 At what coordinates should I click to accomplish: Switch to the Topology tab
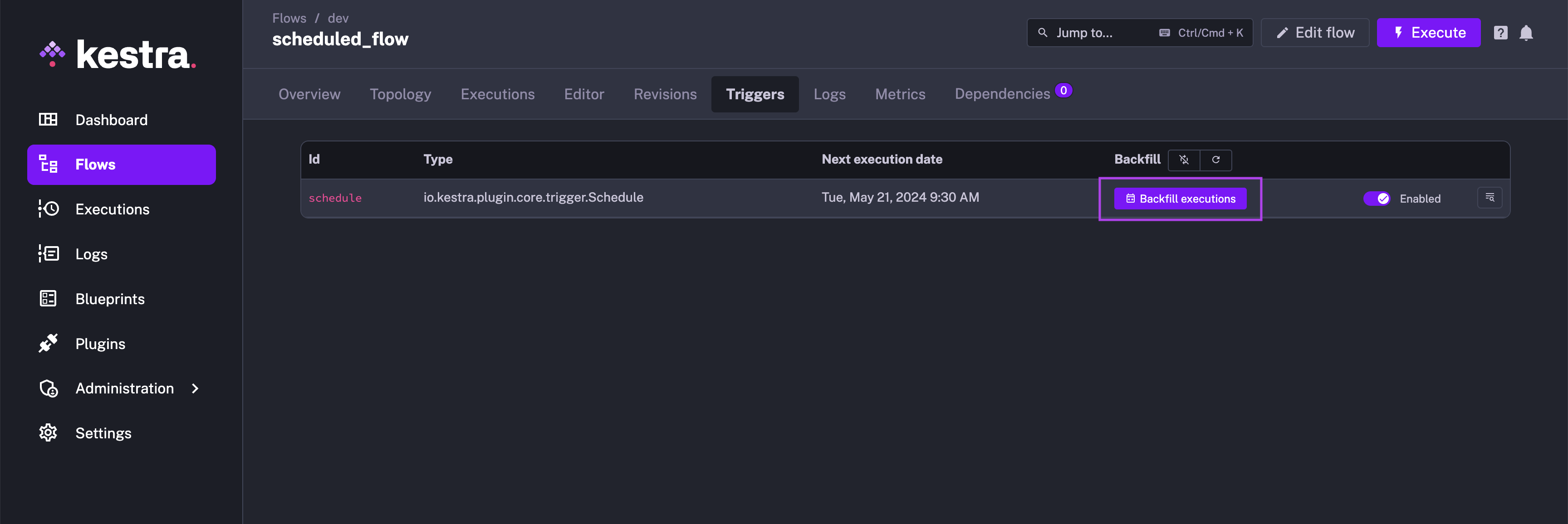click(400, 94)
